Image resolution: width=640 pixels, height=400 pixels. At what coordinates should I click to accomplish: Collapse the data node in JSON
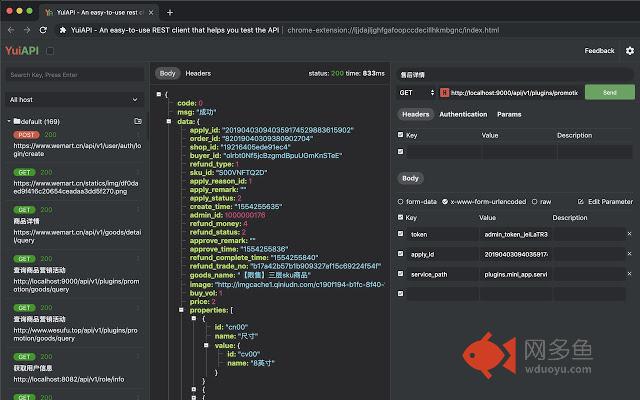[169, 120]
